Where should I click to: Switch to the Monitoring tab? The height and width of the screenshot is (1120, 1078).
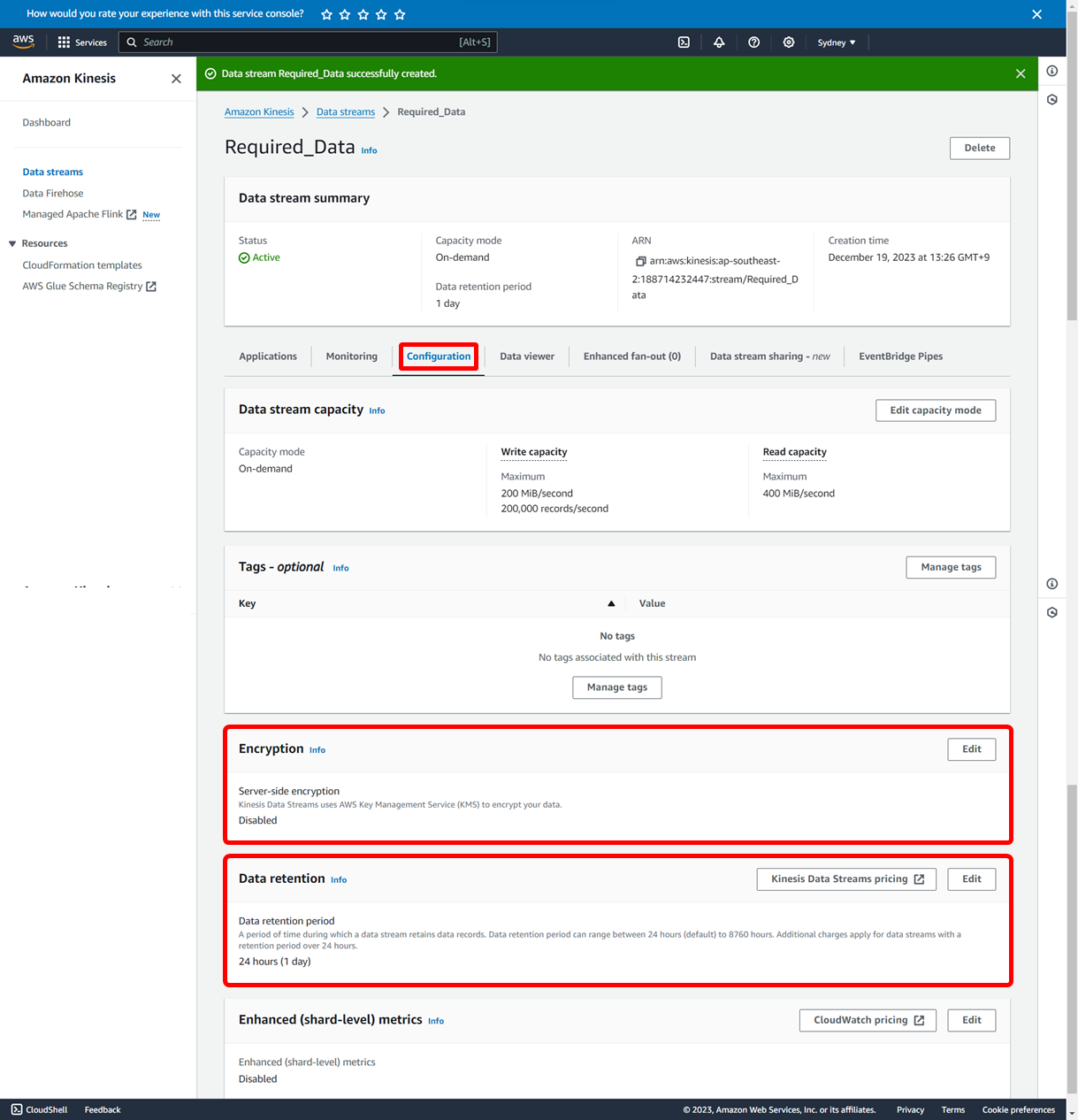coord(352,357)
